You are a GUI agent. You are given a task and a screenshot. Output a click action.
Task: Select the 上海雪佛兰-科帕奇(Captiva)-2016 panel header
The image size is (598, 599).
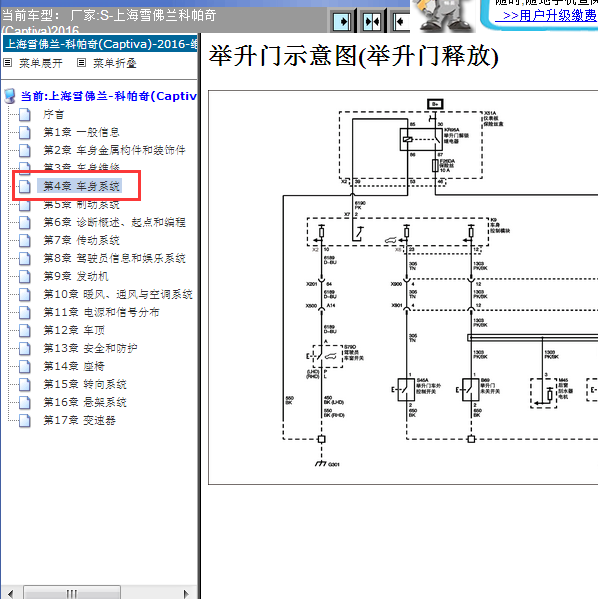(x=100, y=44)
